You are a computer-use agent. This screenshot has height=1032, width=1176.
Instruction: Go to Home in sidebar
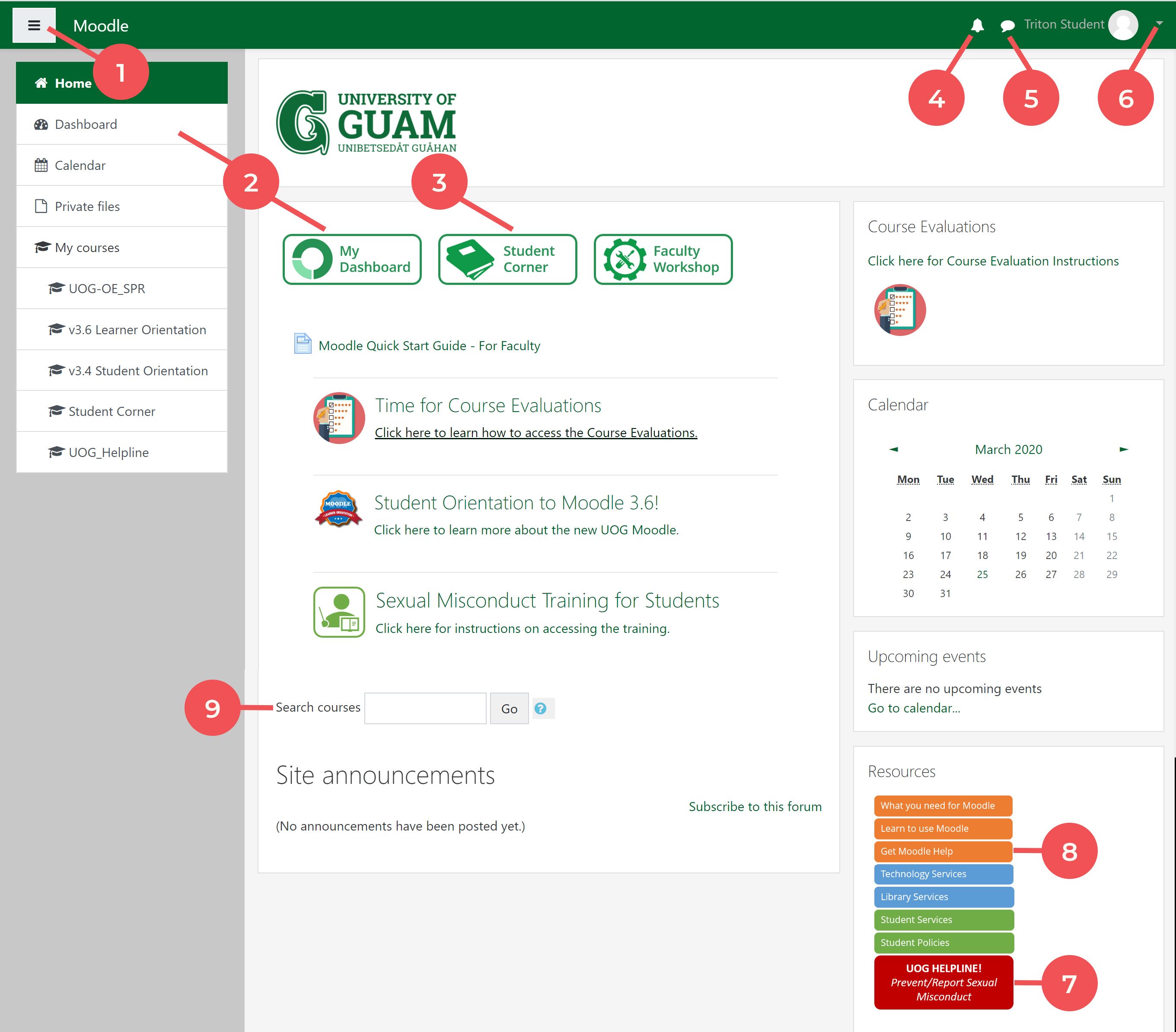point(121,83)
